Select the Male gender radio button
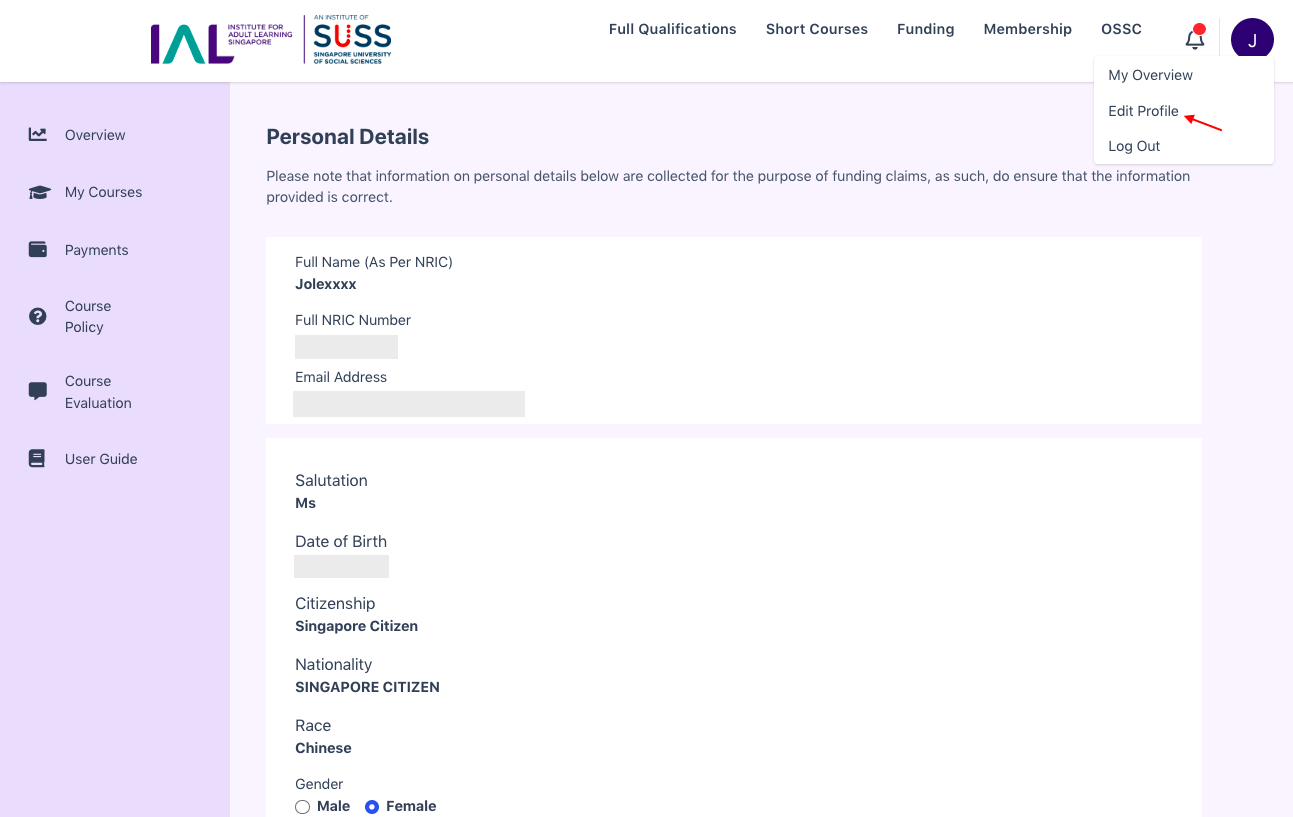 (x=303, y=807)
